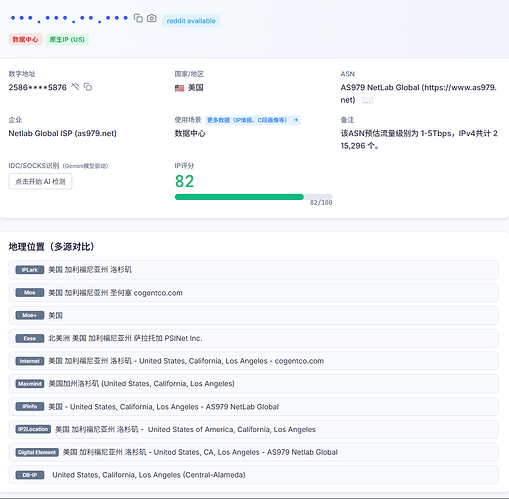The height and width of the screenshot is (499, 509).
Task: Click Netlab Global ISP (as979.net) text
Action: coord(62,133)
